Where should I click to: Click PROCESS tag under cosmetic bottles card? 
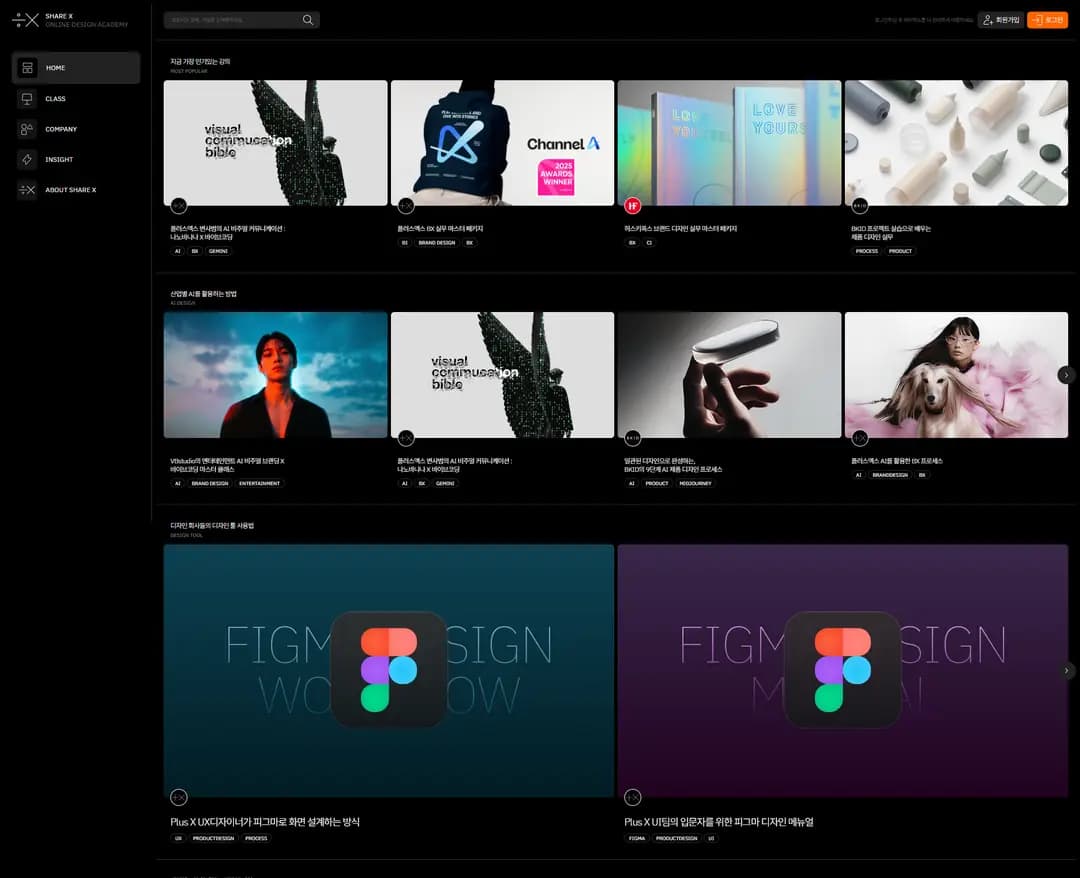(x=866, y=251)
